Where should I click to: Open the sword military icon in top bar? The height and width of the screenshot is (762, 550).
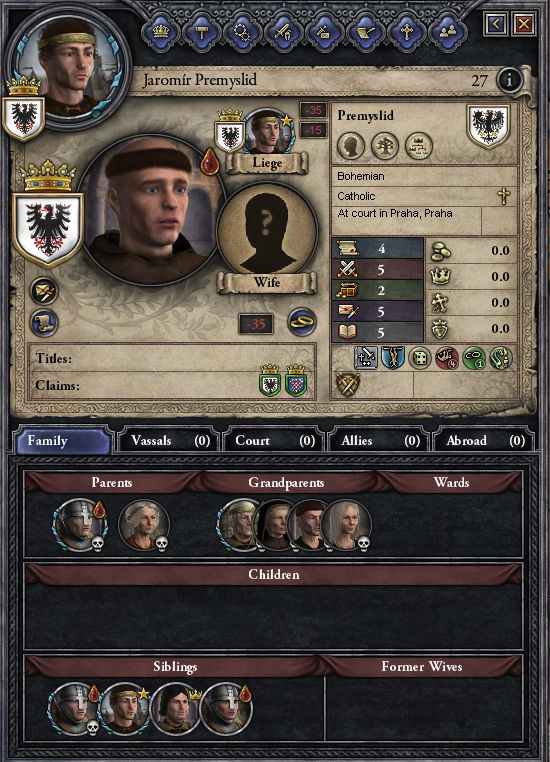pos(283,33)
